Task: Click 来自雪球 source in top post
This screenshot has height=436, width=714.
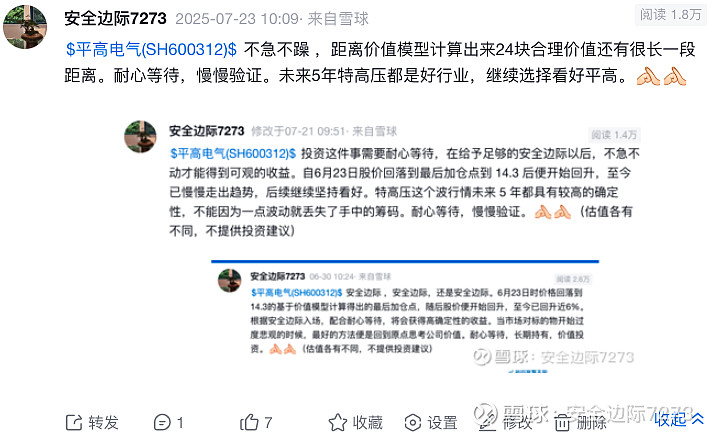Action: coord(338,19)
